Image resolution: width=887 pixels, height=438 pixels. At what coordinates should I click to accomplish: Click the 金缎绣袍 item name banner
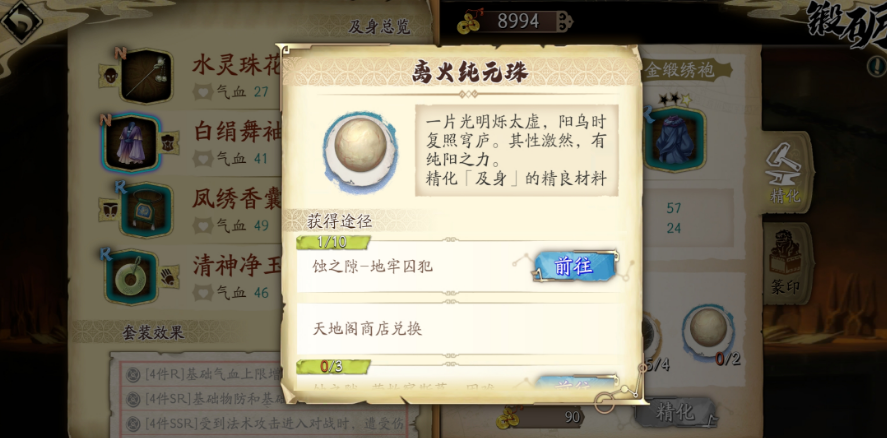[686, 71]
